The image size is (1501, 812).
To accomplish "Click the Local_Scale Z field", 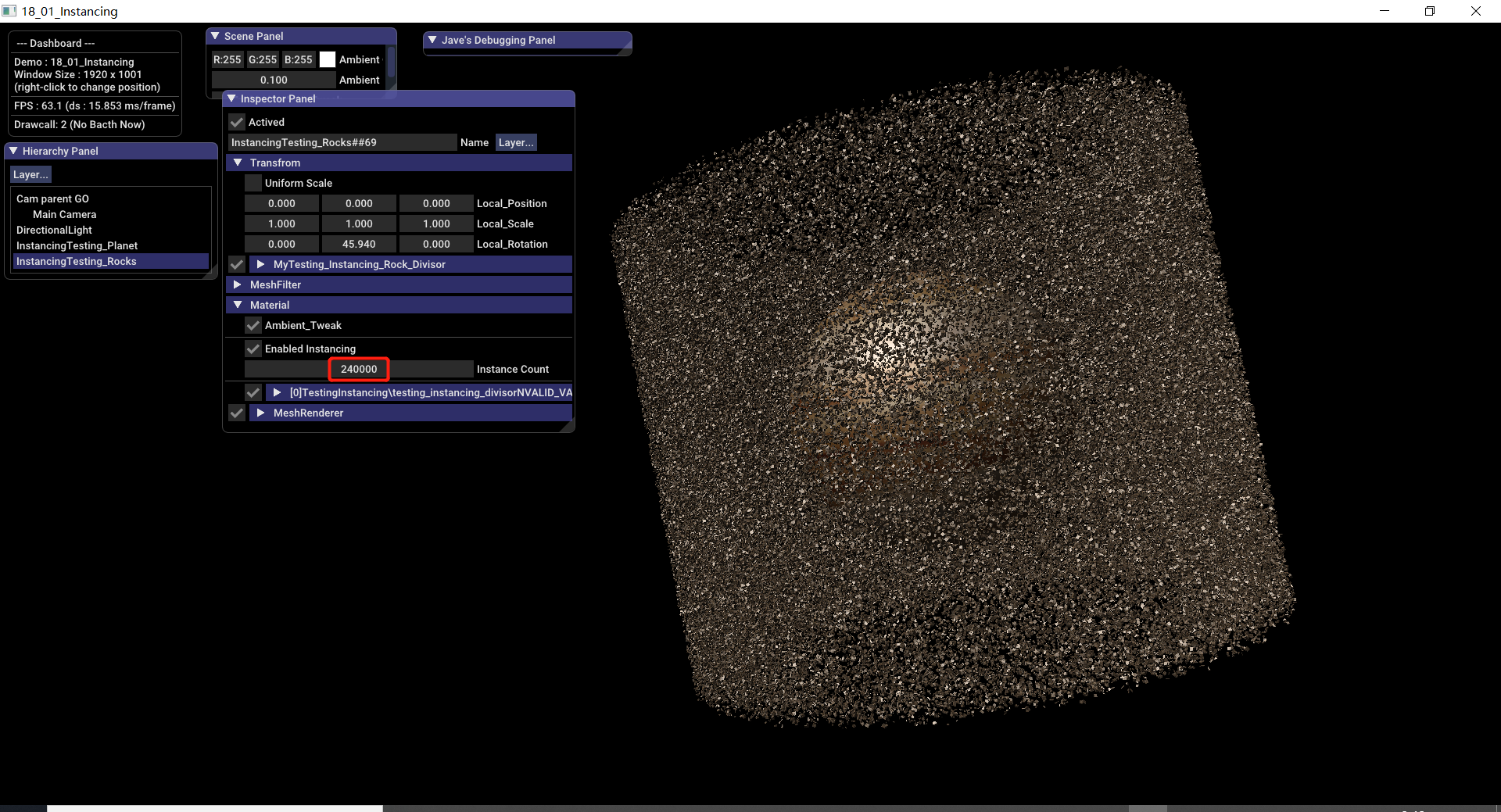I will 436,224.
